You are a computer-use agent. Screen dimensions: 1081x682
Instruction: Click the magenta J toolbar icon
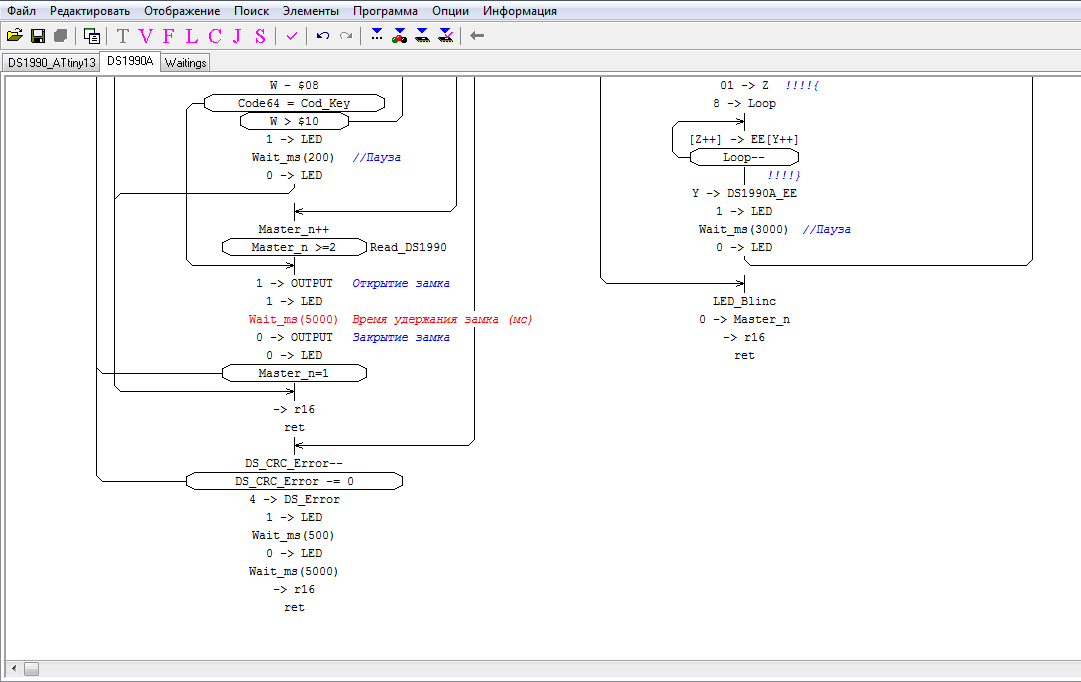(x=237, y=36)
